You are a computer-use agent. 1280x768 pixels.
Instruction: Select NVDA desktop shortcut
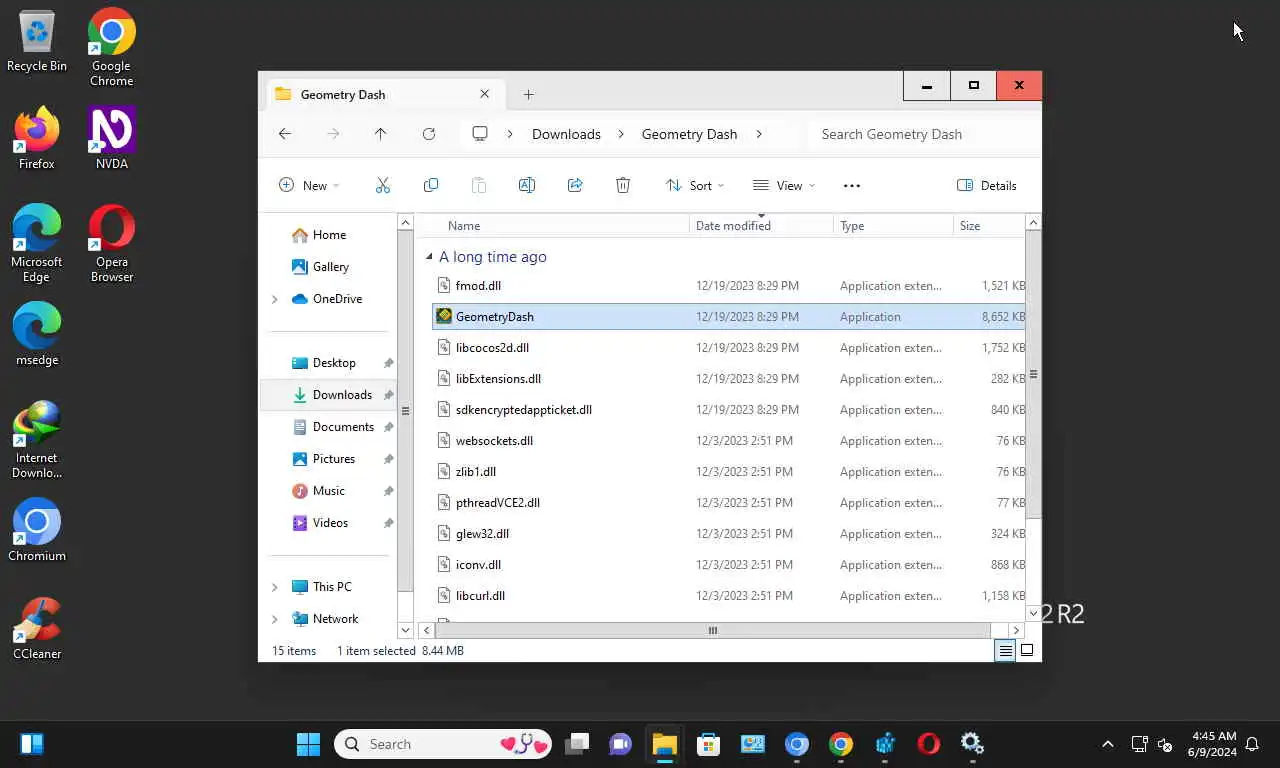click(111, 138)
